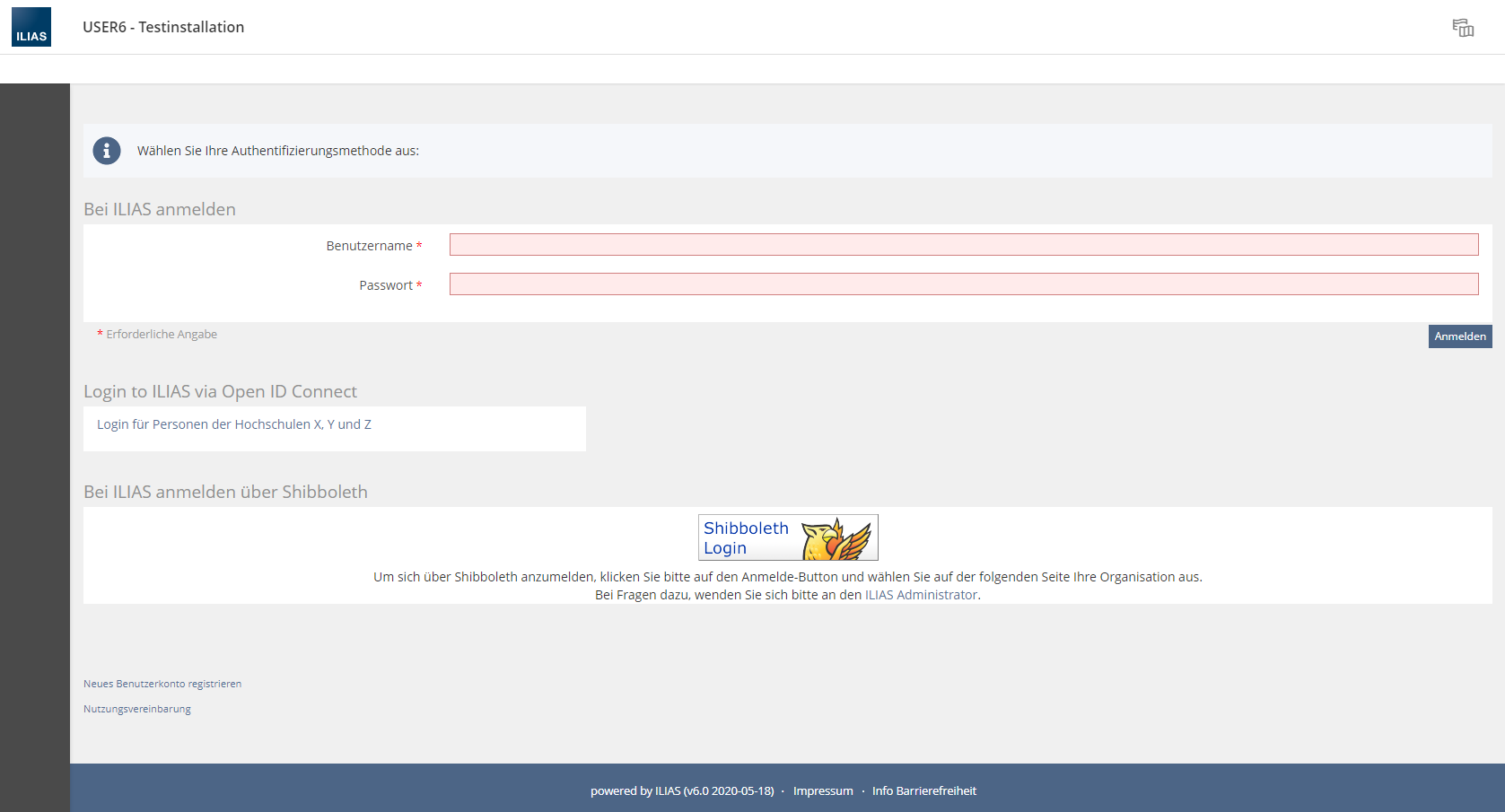The height and width of the screenshot is (812, 1505).
Task: Open Impressum in the footer
Action: (x=823, y=791)
